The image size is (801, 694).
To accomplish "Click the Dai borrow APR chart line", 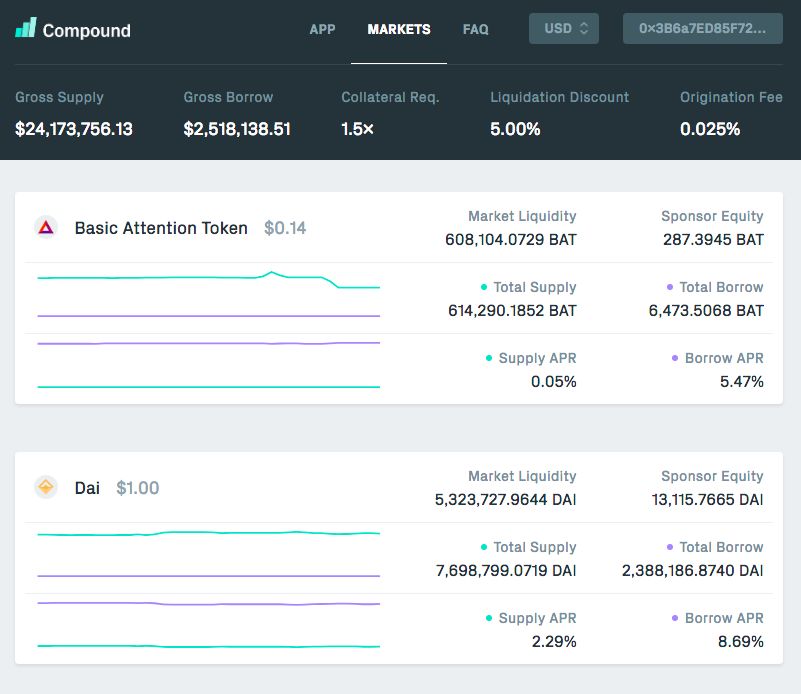I will [208, 604].
